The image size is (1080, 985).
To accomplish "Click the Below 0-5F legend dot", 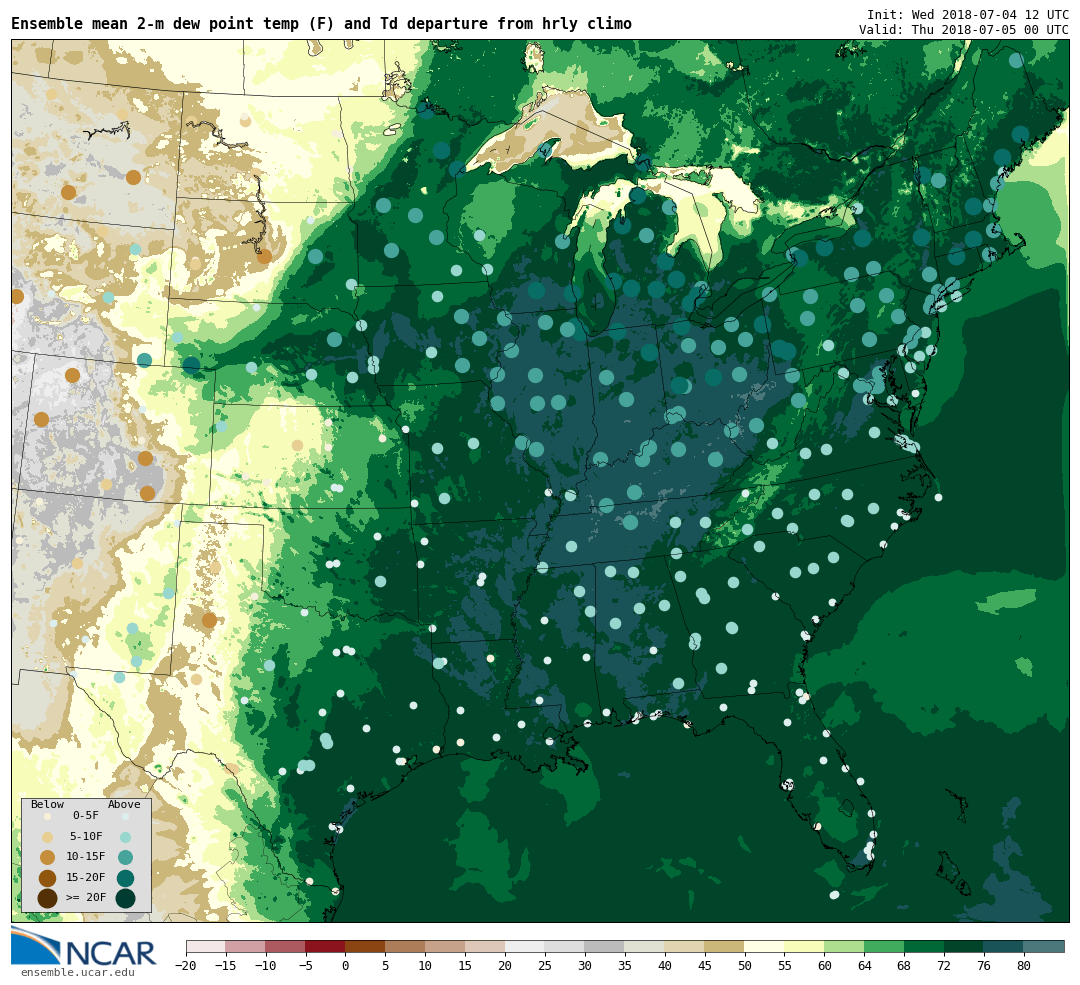I will click(x=48, y=816).
